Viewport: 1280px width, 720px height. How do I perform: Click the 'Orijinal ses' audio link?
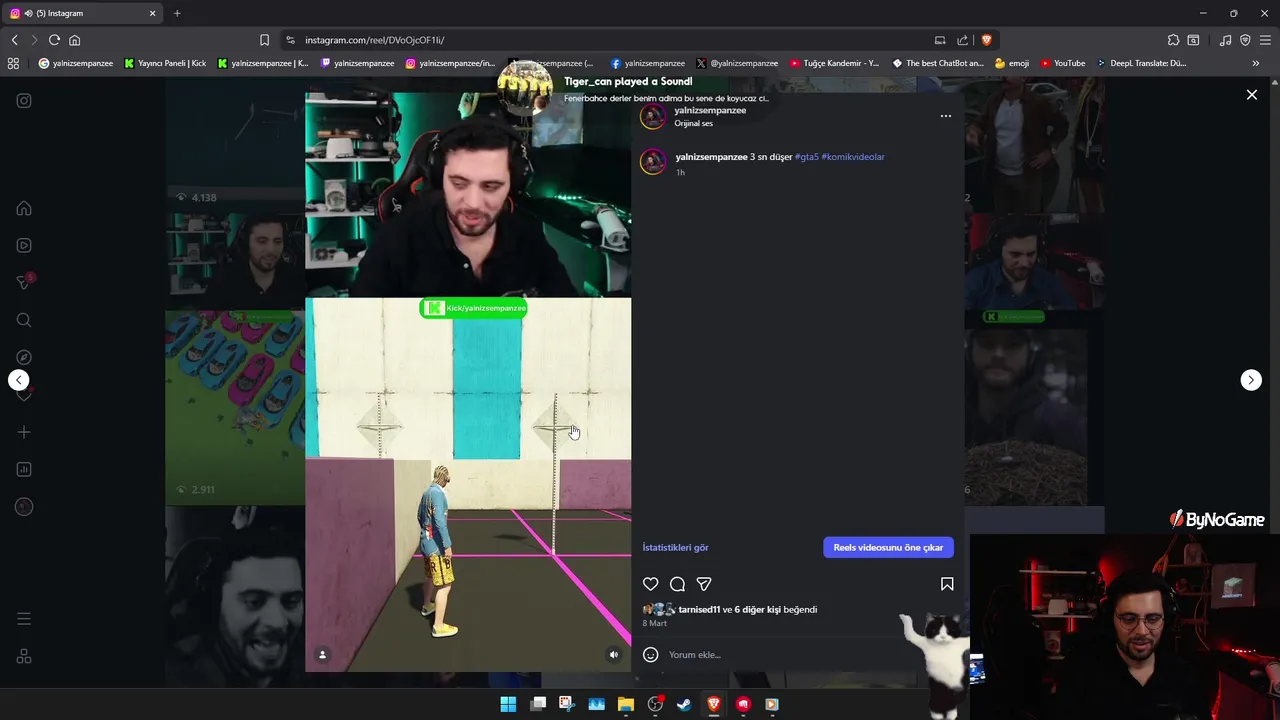click(x=693, y=124)
